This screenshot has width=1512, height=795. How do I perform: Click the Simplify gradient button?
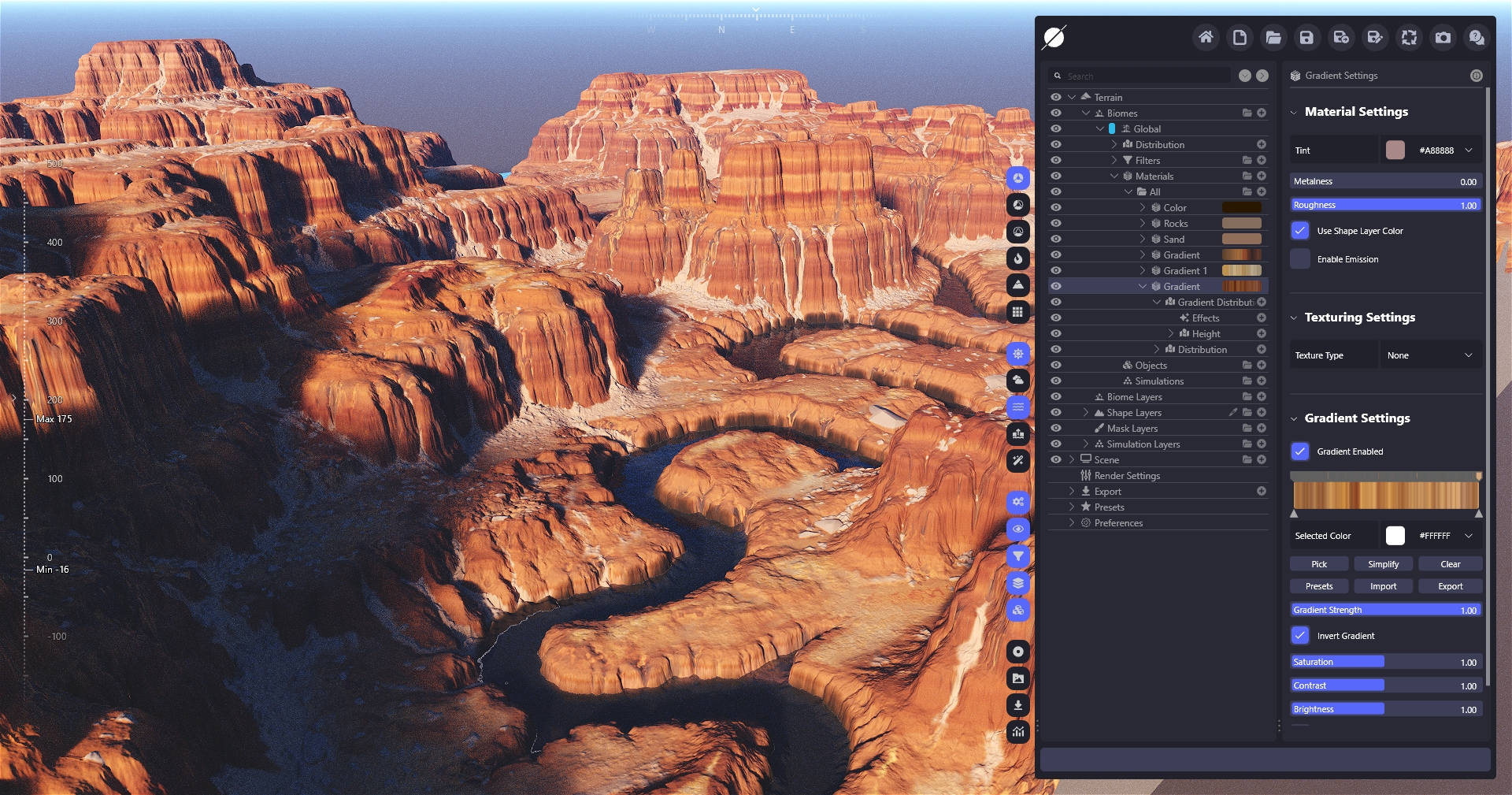click(1383, 564)
